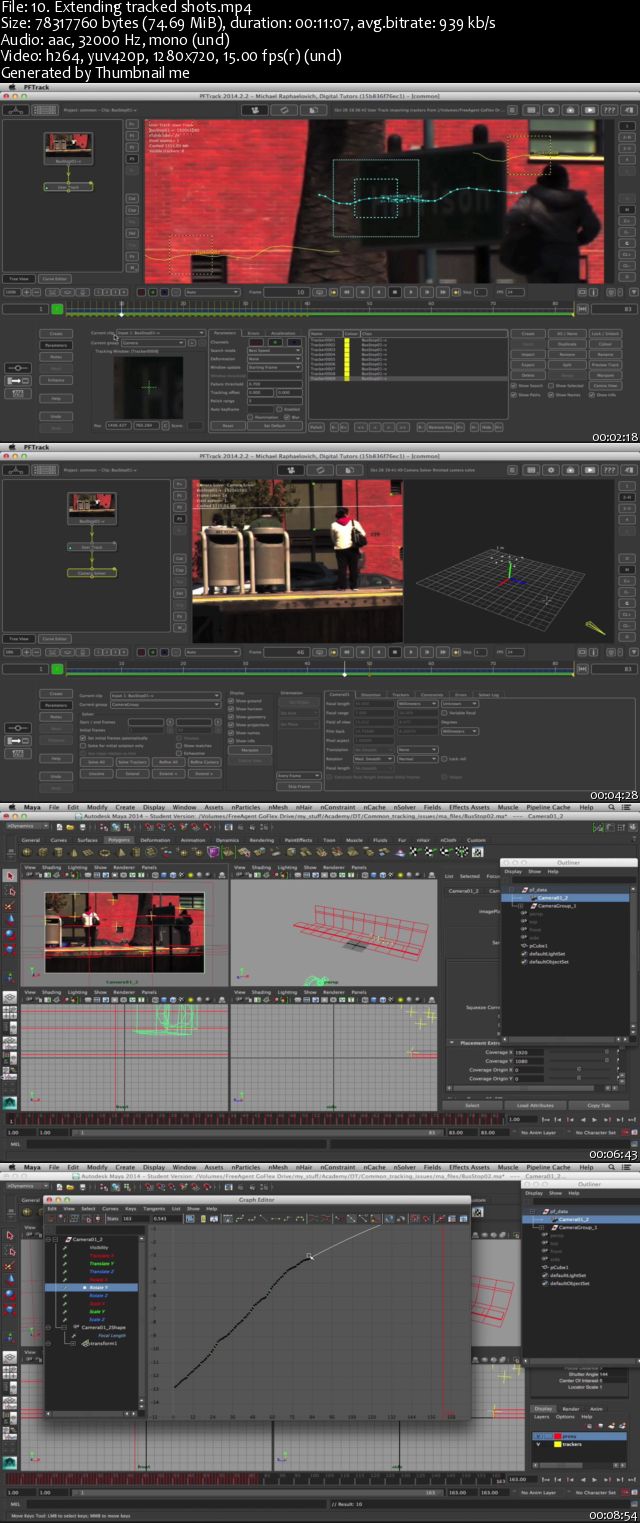Open Translation None dropdown in 04:28 frame

tap(417, 749)
